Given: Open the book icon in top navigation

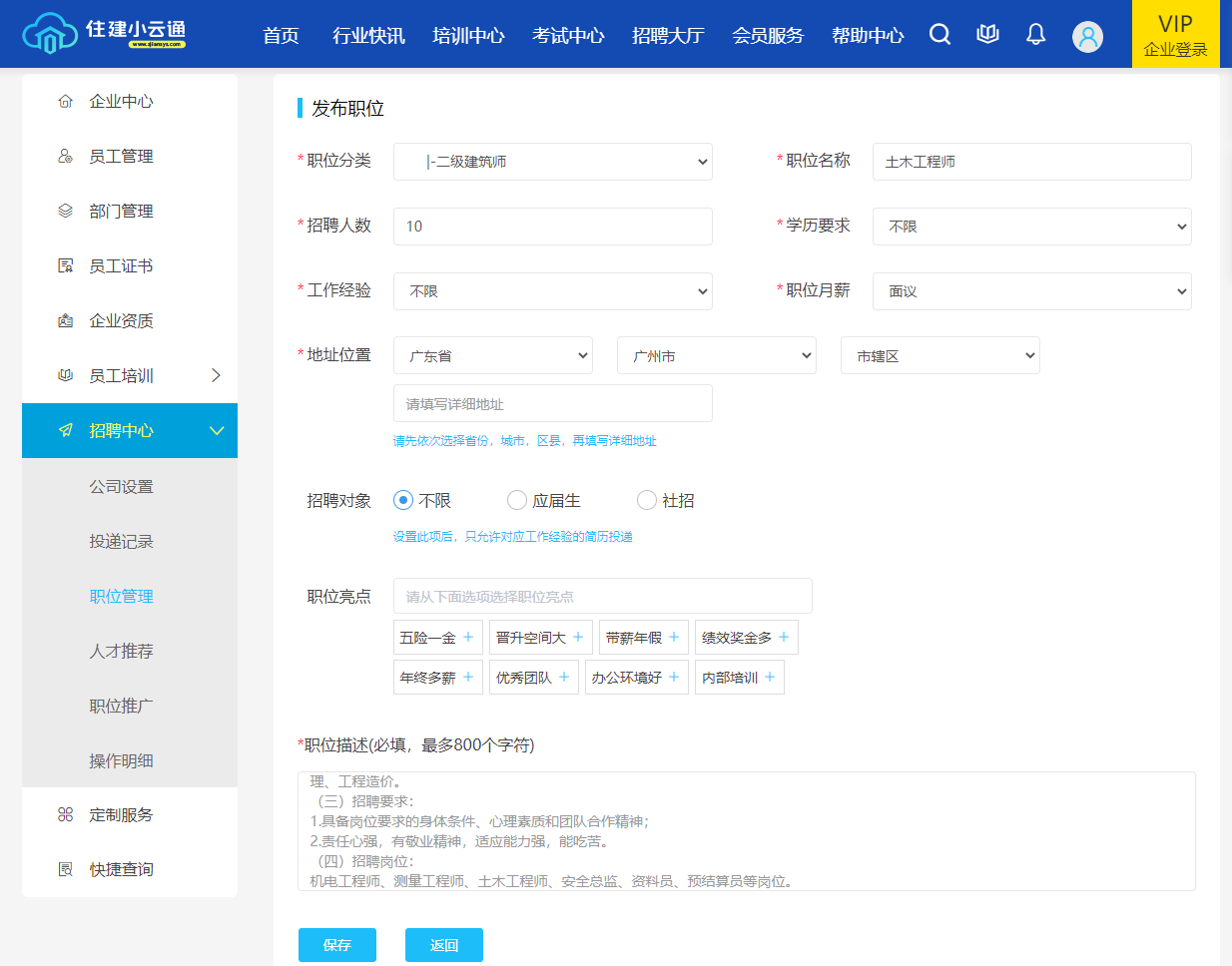Looking at the screenshot, I should [x=987, y=35].
